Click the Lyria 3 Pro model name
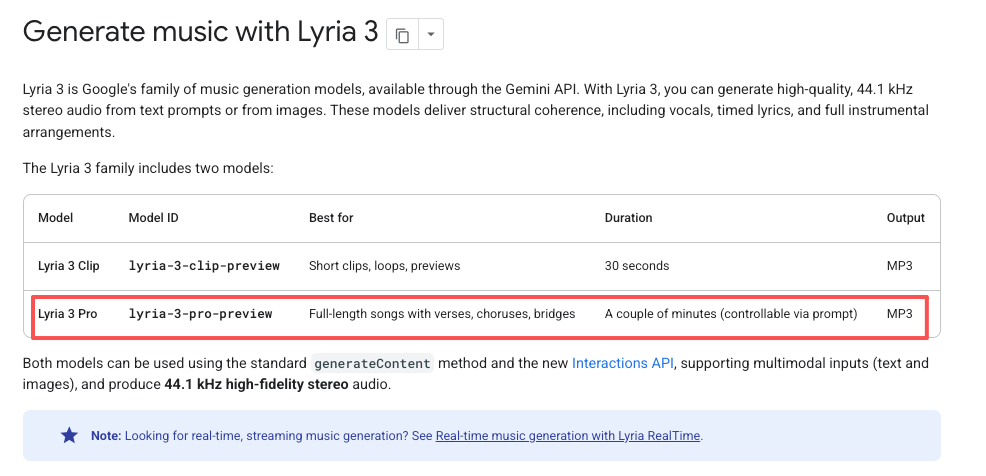 [x=67, y=314]
